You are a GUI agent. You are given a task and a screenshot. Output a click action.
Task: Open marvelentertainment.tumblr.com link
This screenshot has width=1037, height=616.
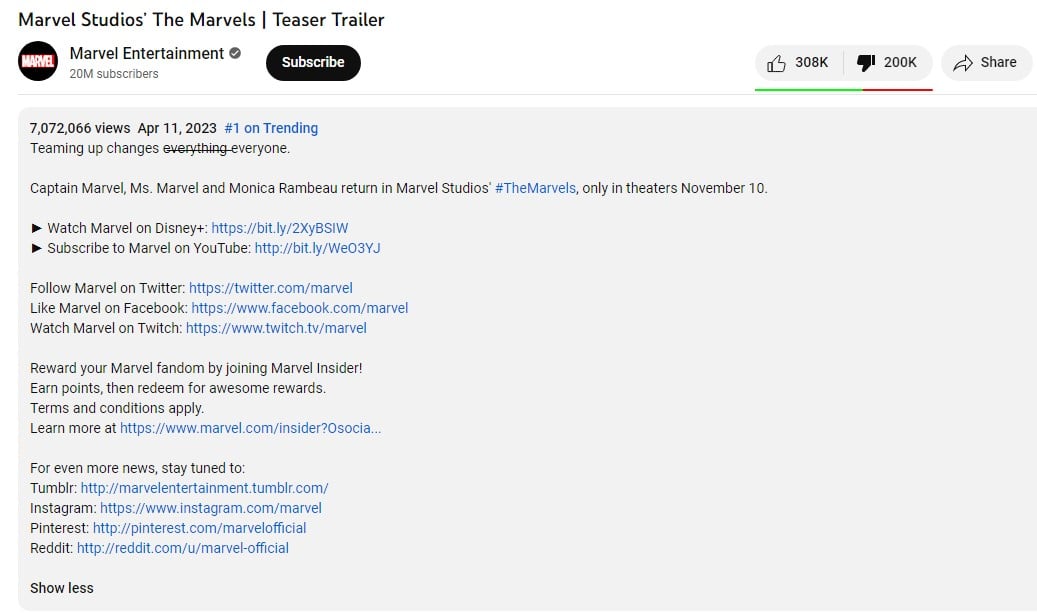[x=204, y=488]
